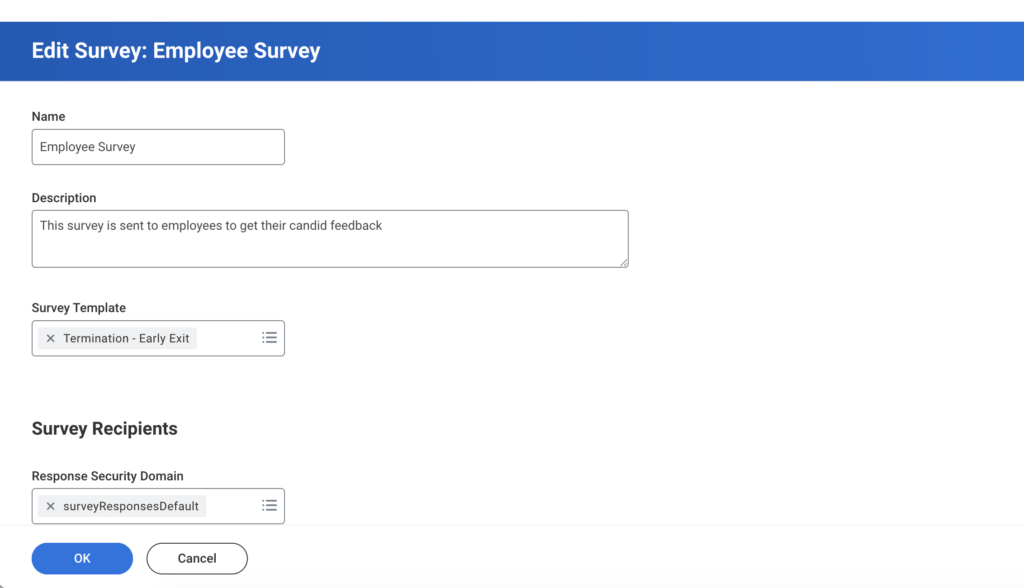Grab the Description box resize handle
1024x588 pixels.
[x=623, y=262]
